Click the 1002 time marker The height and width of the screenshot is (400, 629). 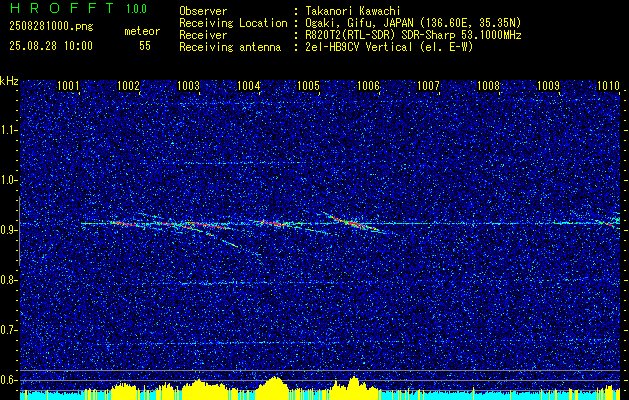[x=128, y=85]
